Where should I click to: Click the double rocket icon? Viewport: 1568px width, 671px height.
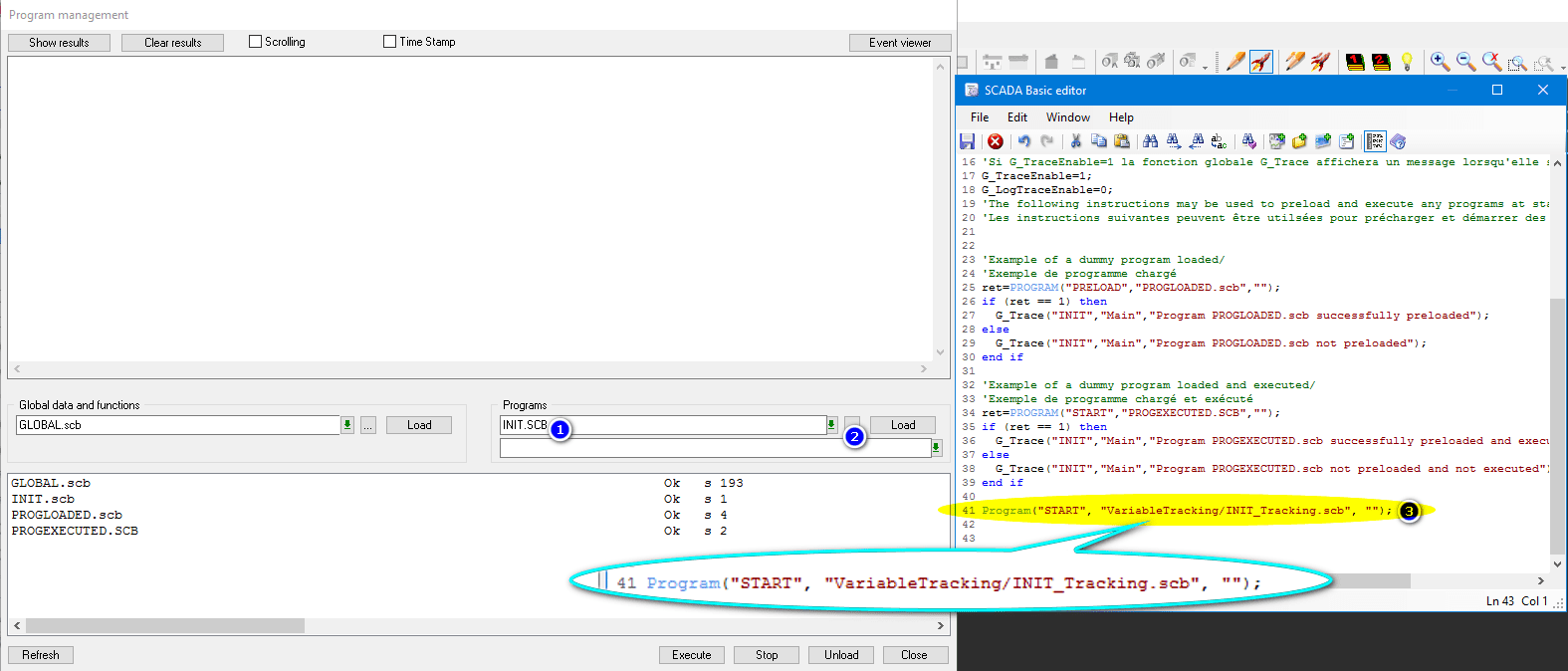[1321, 62]
